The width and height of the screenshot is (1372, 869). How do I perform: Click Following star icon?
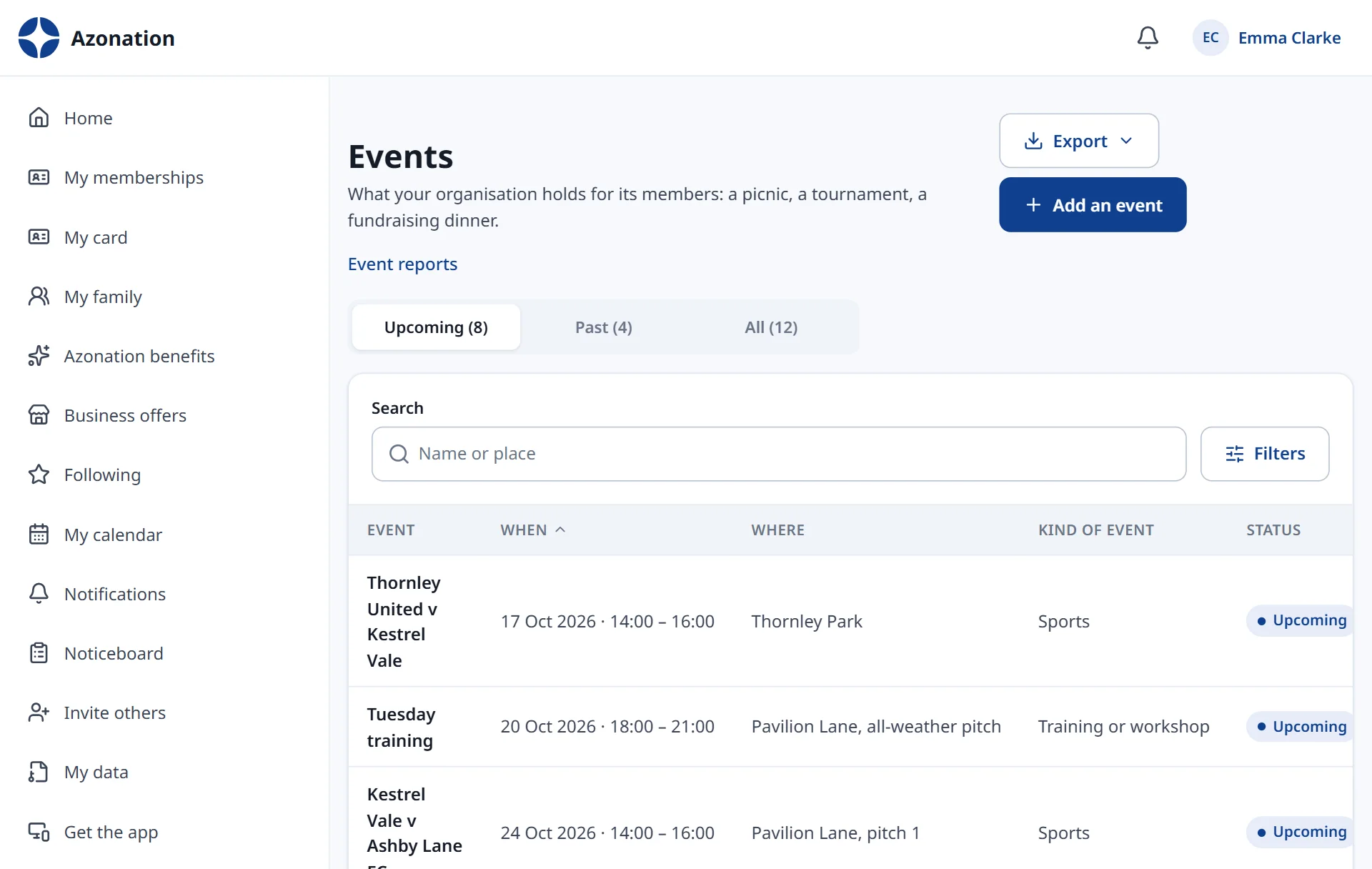coord(39,475)
